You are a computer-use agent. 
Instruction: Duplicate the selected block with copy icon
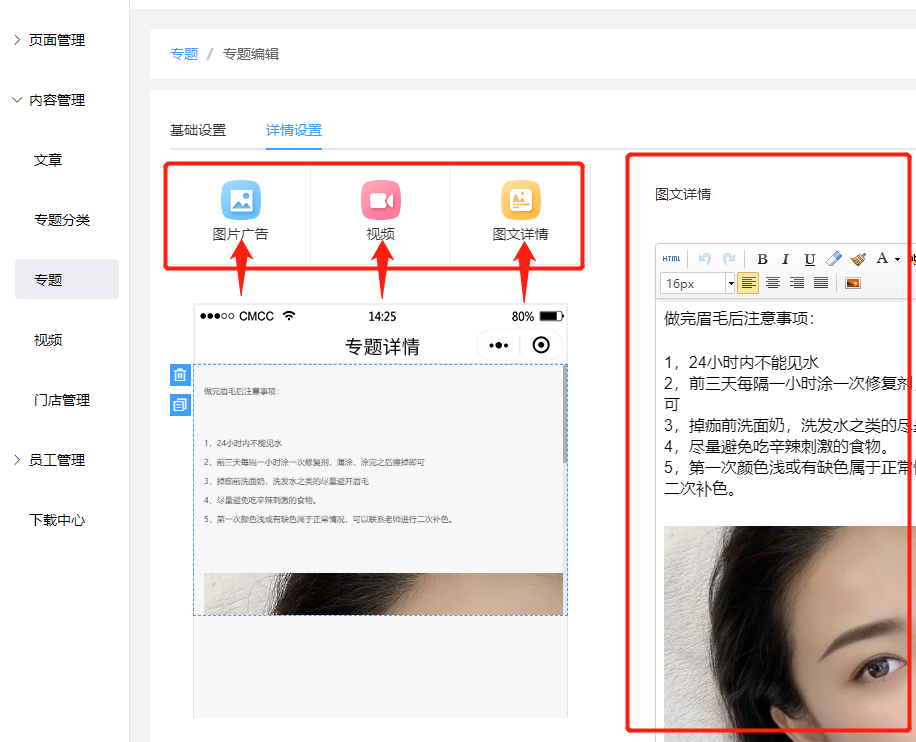point(180,405)
